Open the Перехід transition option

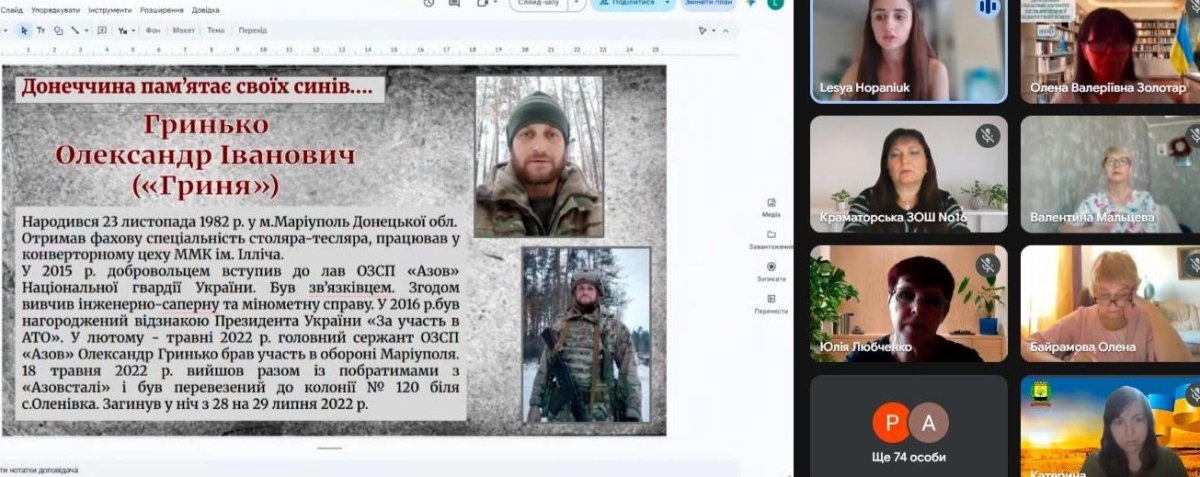point(252,30)
